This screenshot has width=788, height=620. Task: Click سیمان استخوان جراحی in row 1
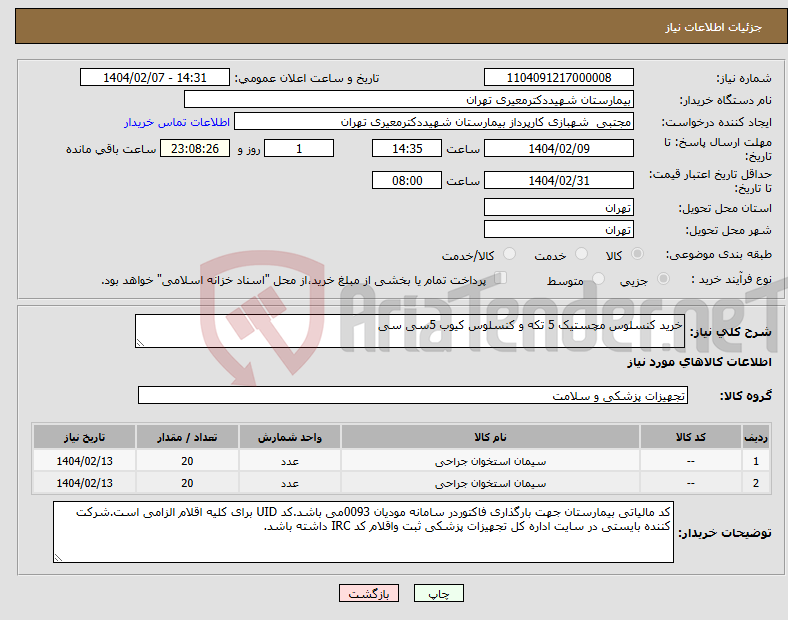[x=490, y=461]
